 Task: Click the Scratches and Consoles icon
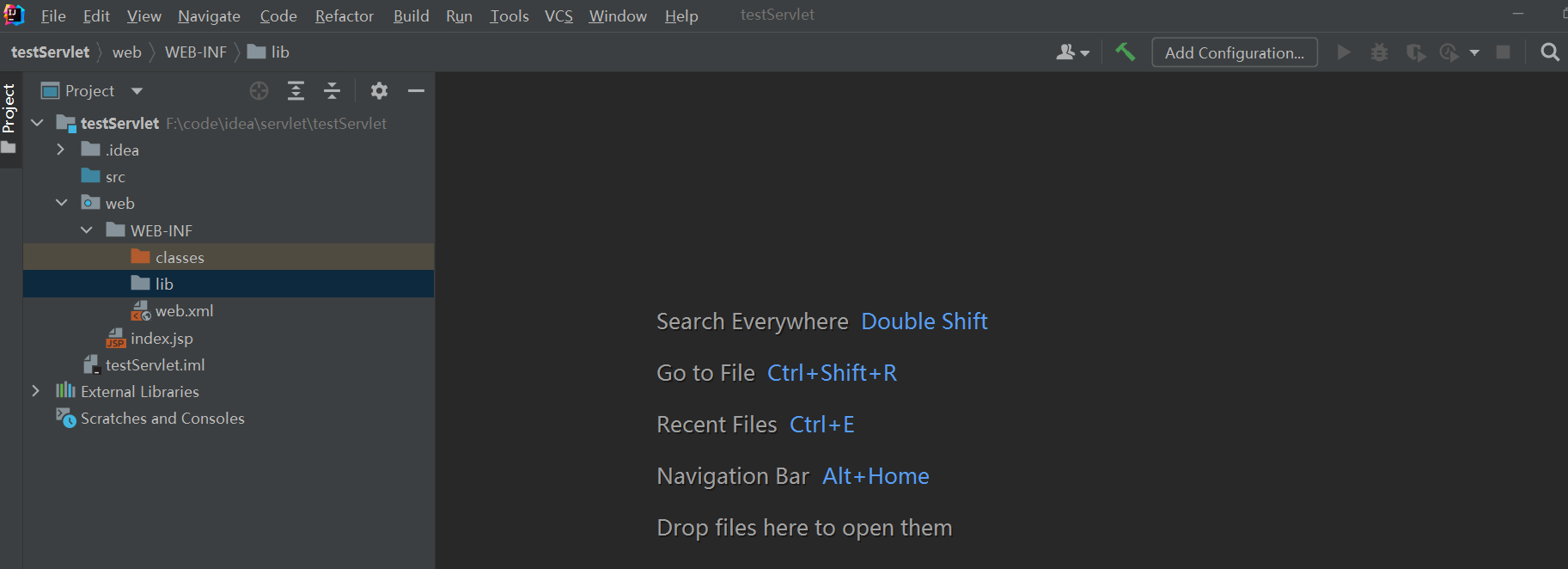pos(65,418)
